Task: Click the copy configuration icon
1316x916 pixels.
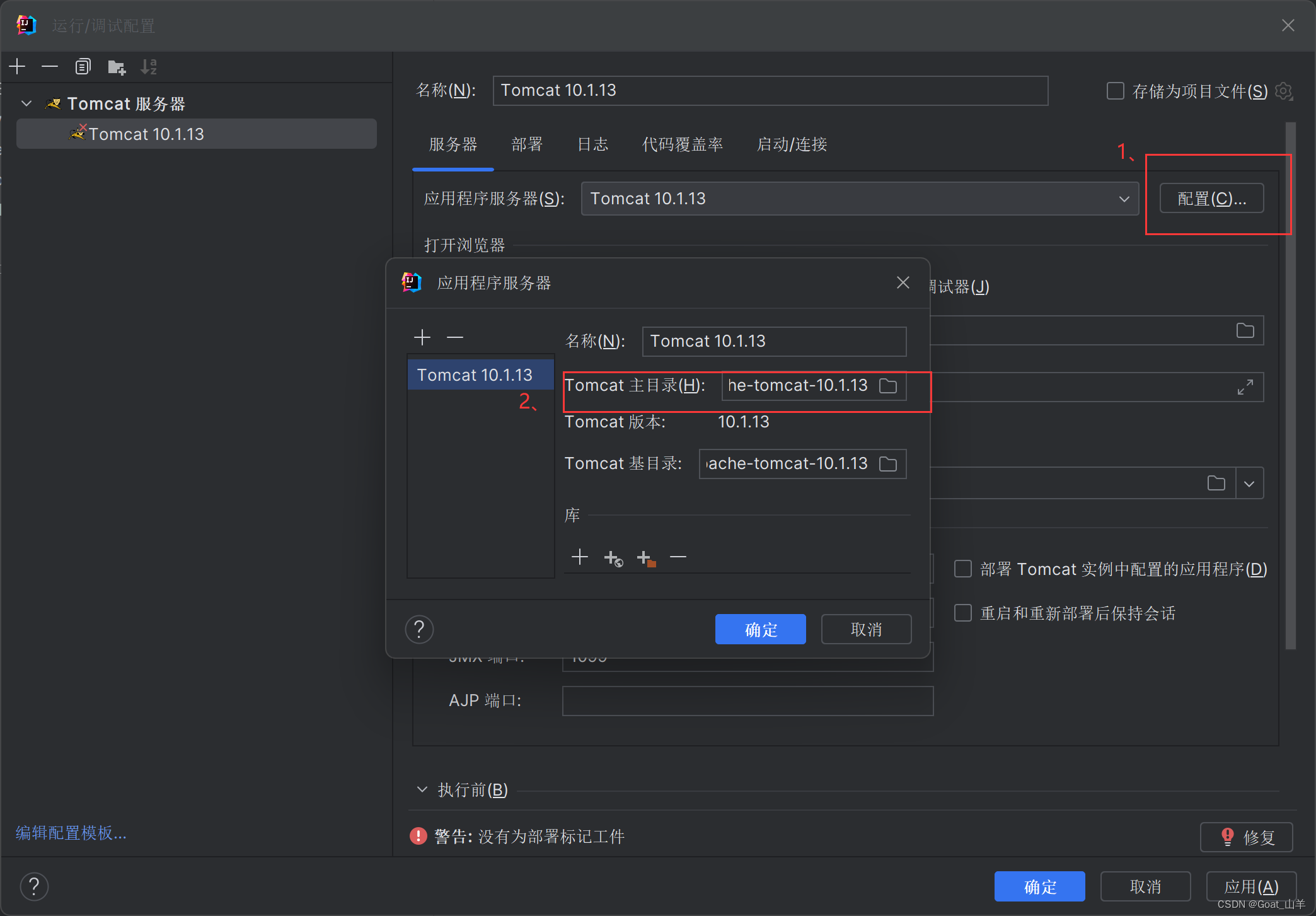Action: coord(83,66)
